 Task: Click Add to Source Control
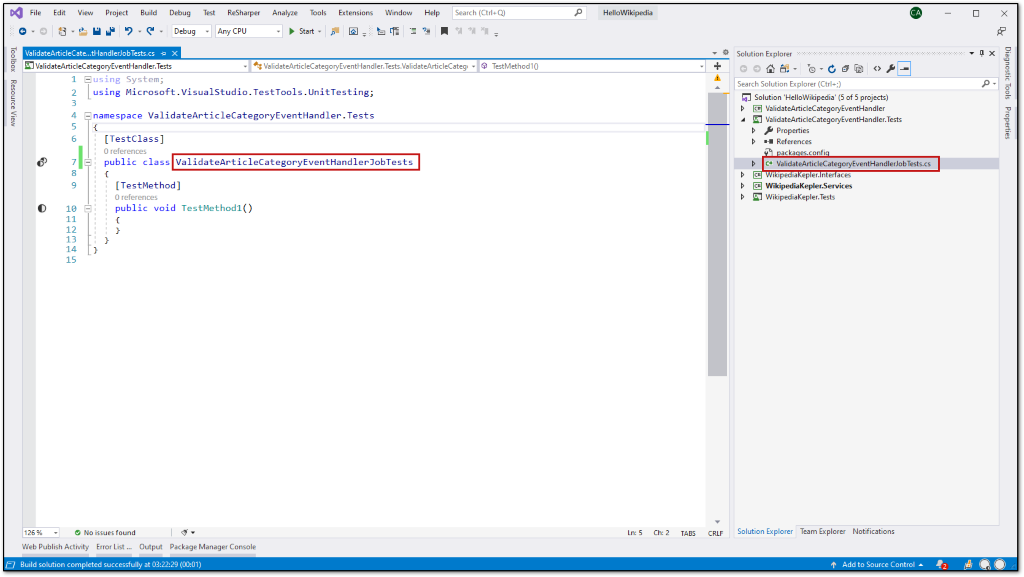878,565
